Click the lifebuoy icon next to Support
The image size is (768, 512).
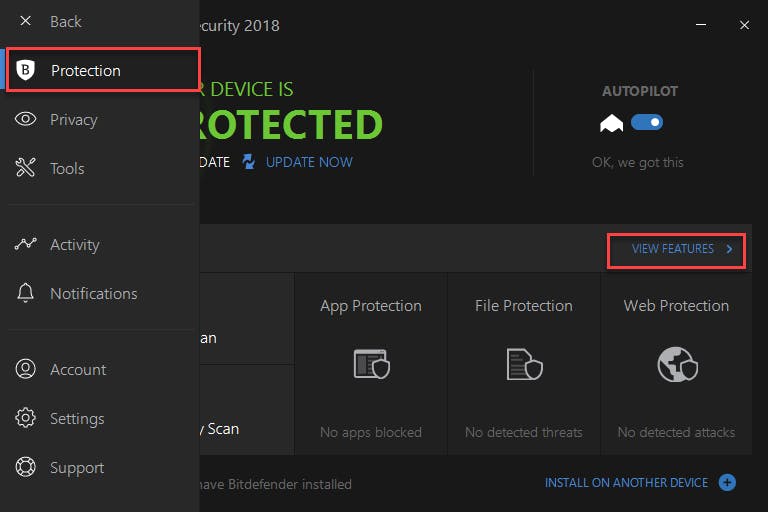coord(25,467)
